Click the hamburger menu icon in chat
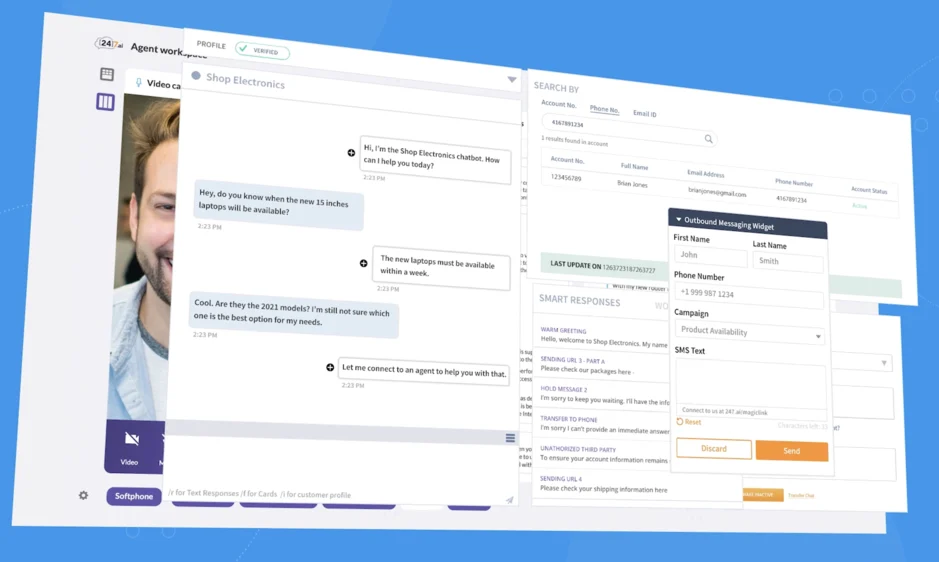This screenshot has height=562, width=939. pyautogui.click(x=510, y=438)
